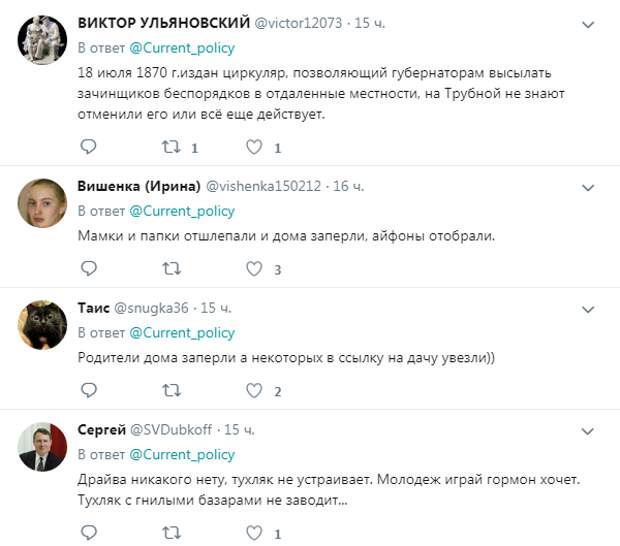The image size is (620, 546).
Task: Like Таис's tweet about дачу
Action: coord(254,390)
